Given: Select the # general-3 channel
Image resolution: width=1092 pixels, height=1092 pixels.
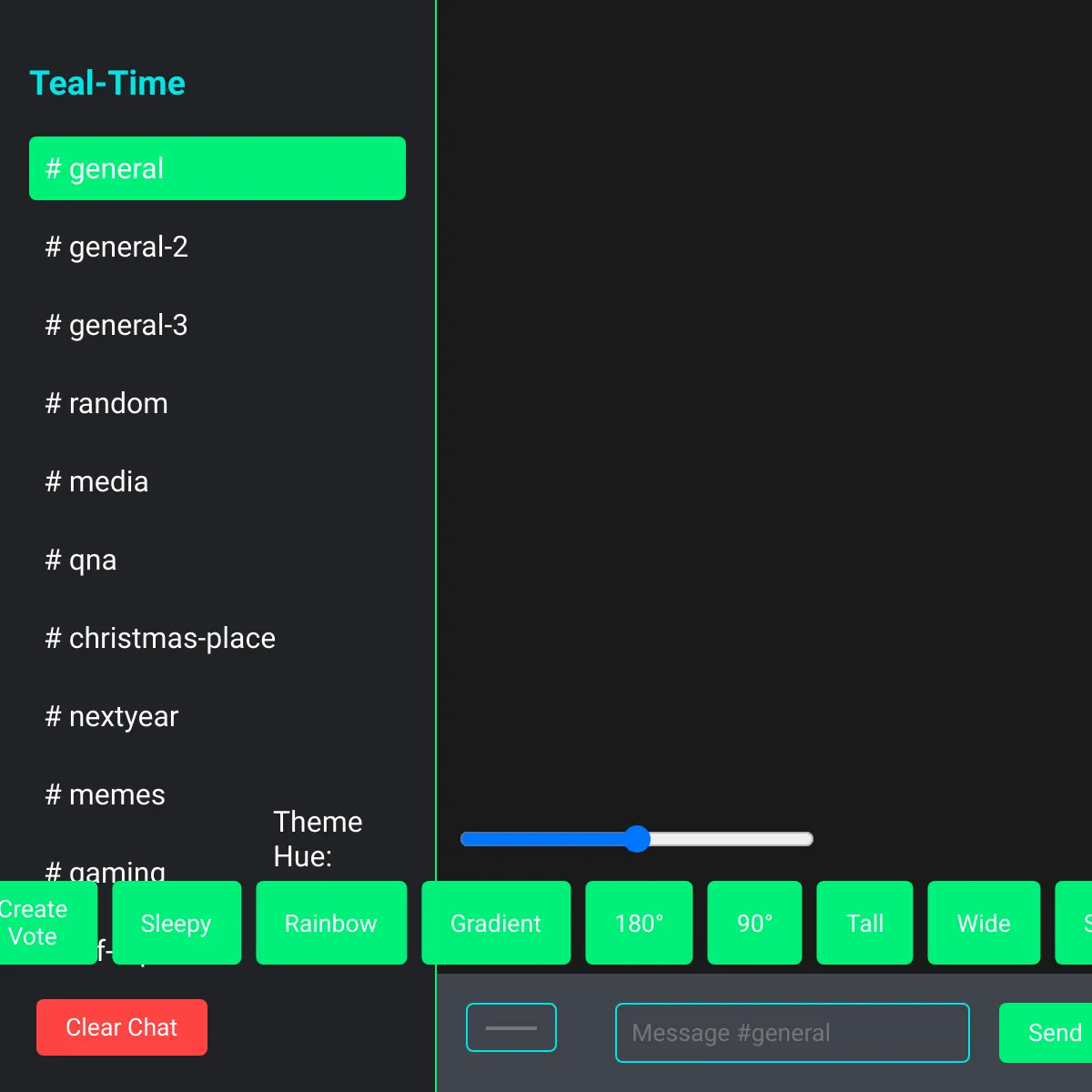Looking at the screenshot, I should tap(217, 325).
